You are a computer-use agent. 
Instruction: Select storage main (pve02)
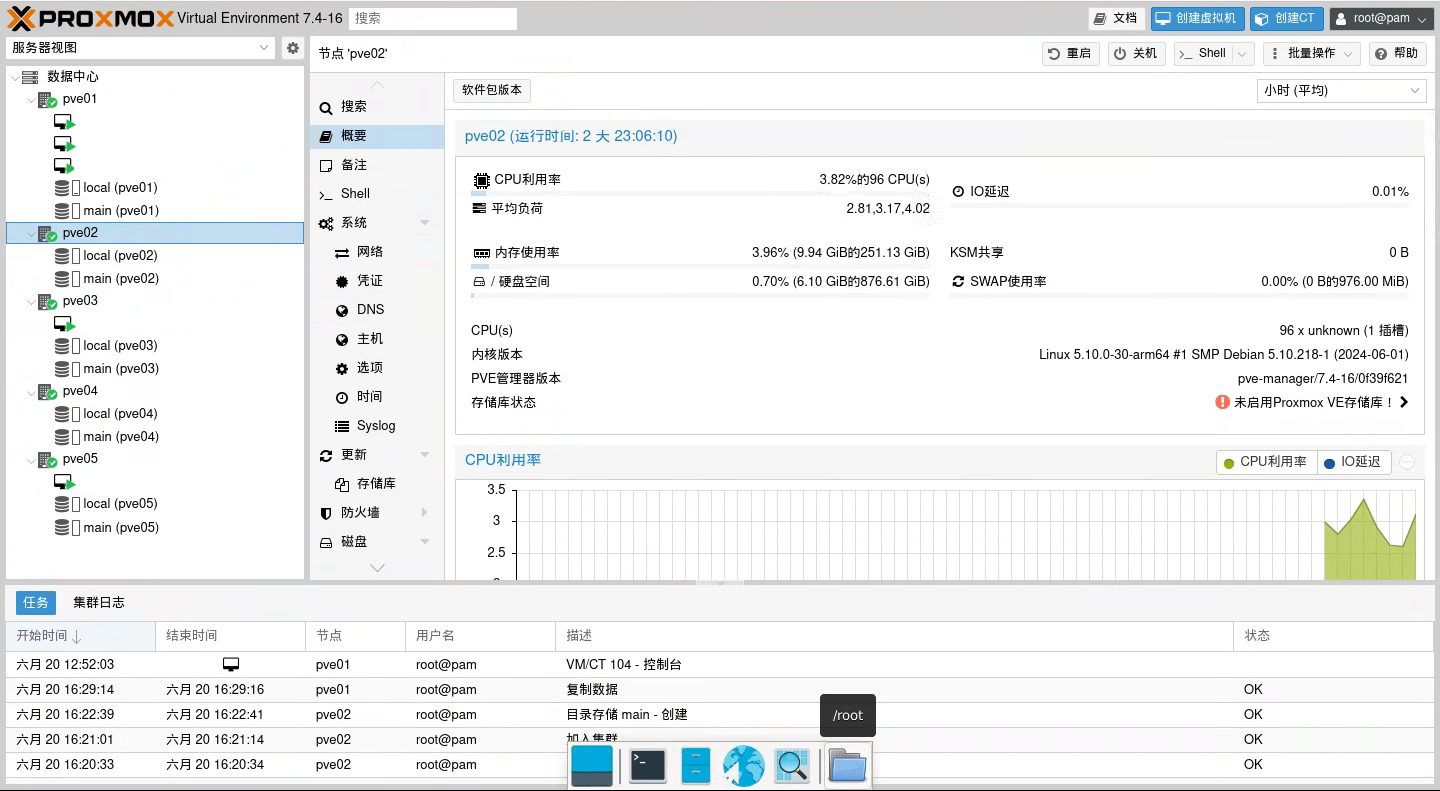coord(121,279)
